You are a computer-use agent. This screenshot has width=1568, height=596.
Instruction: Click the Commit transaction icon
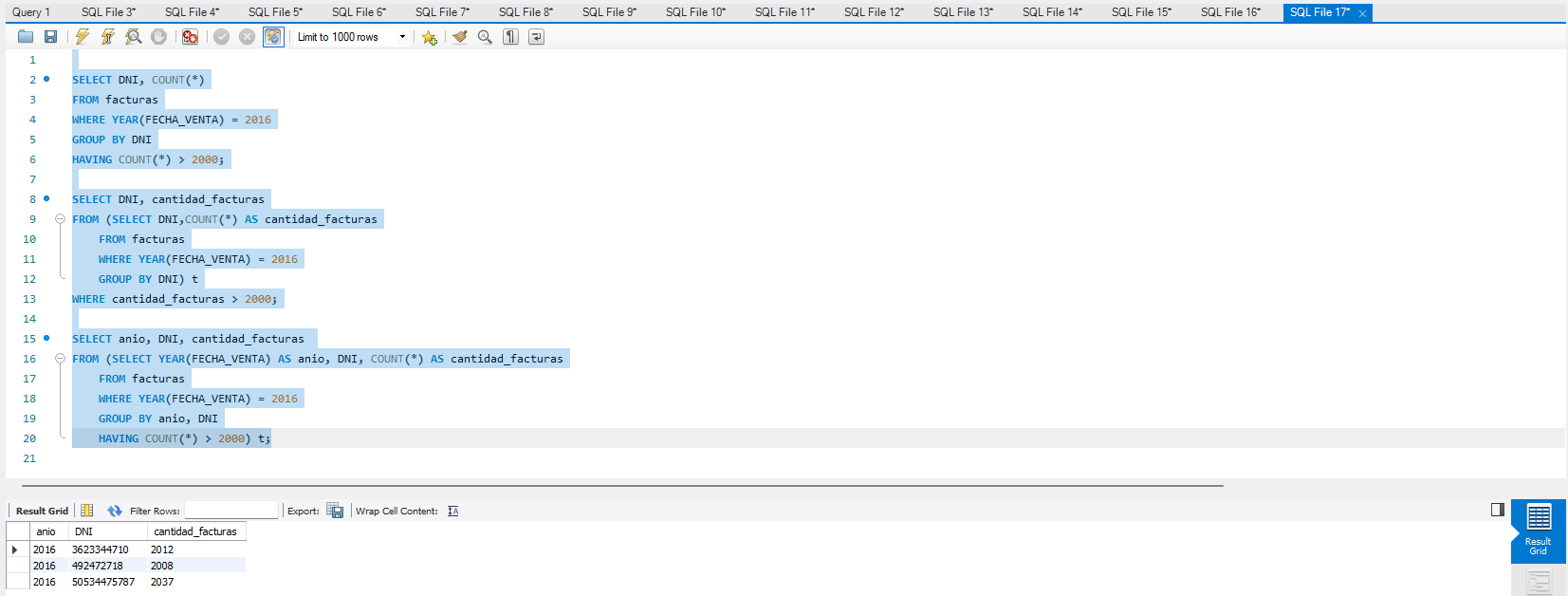tap(222, 37)
